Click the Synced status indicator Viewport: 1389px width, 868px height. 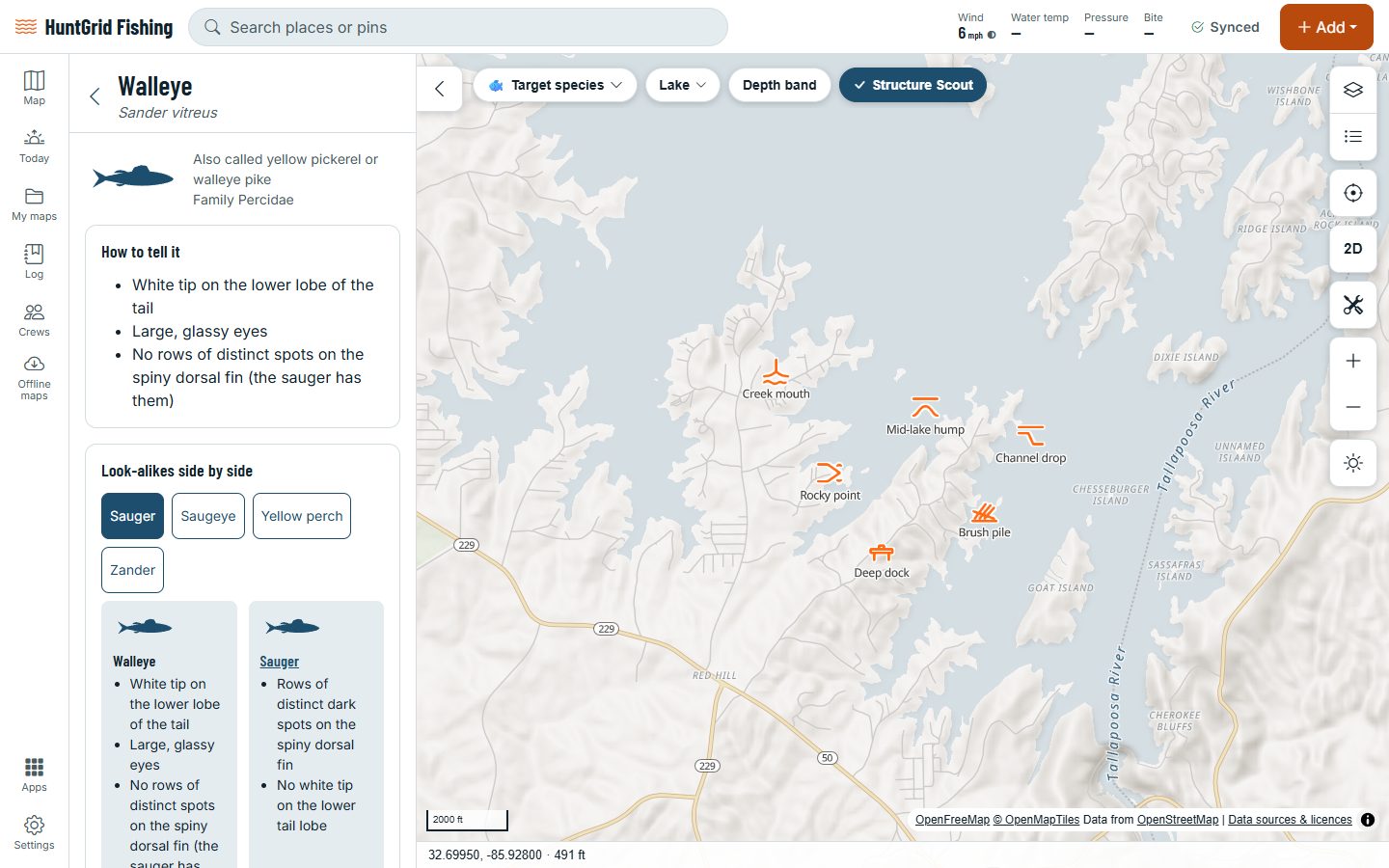[x=1225, y=27]
